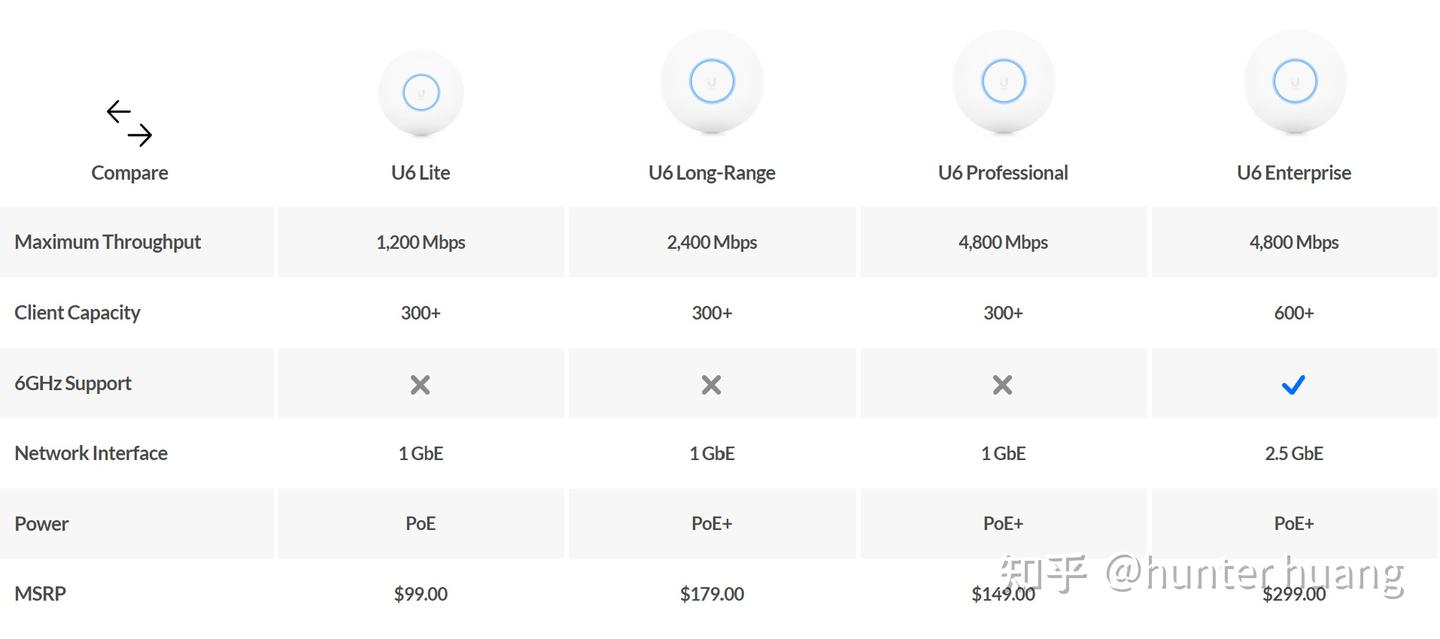
Task: Click the U6 Long-Range 6GHz cross icon
Action: (x=712, y=384)
